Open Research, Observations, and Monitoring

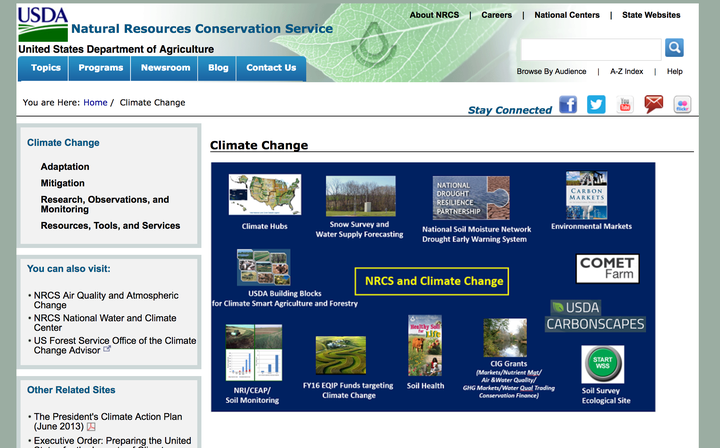(105, 204)
